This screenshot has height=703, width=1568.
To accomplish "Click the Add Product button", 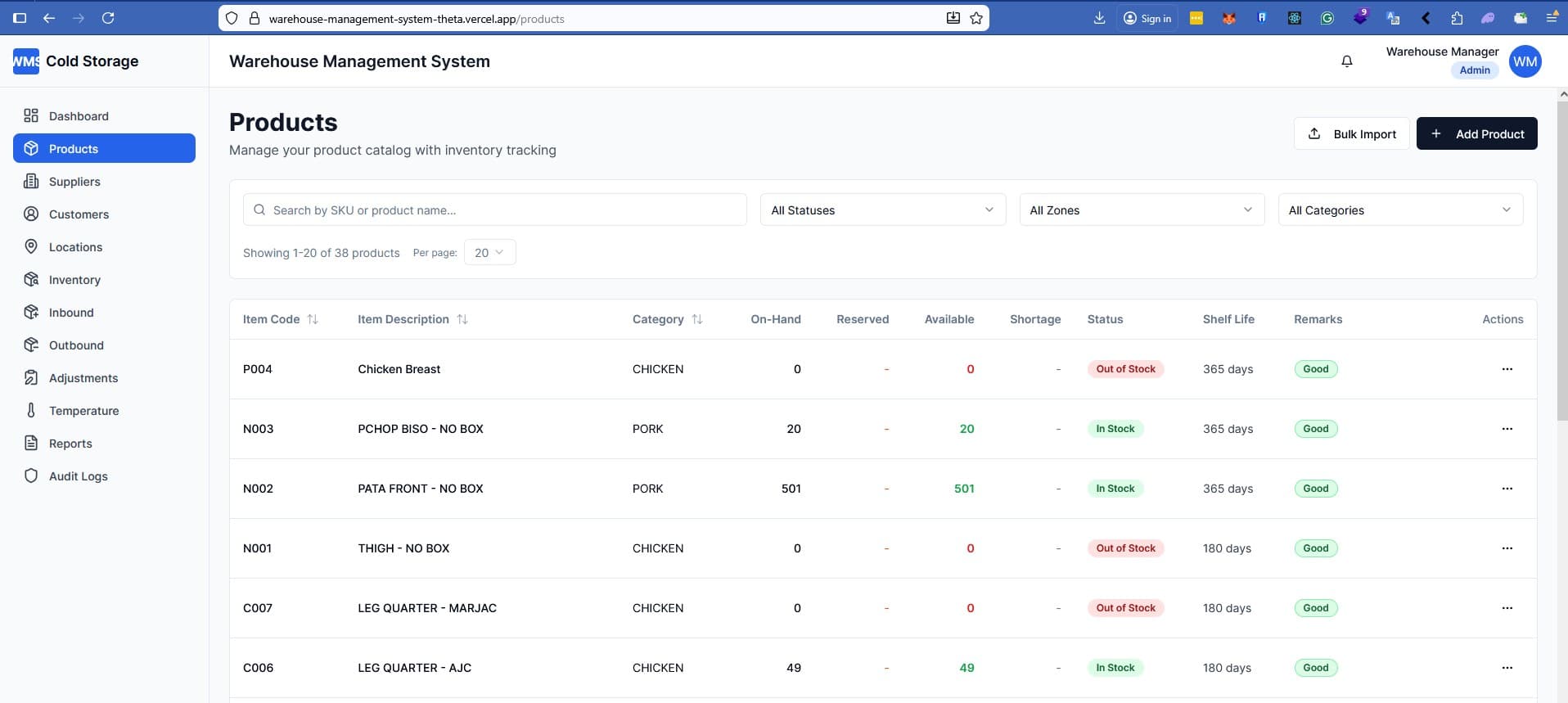I will (1476, 134).
